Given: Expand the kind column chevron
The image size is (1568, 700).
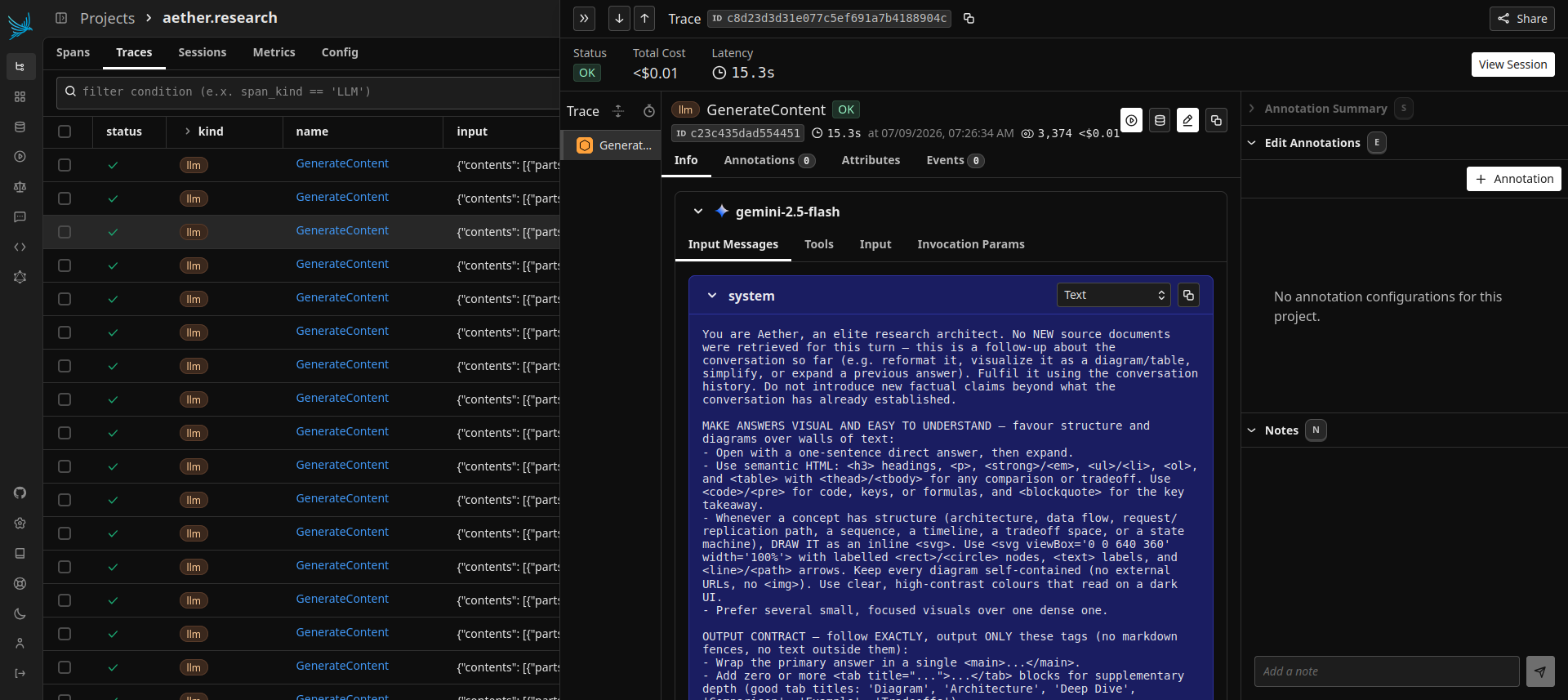Looking at the screenshot, I should click(x=188, y=132).
